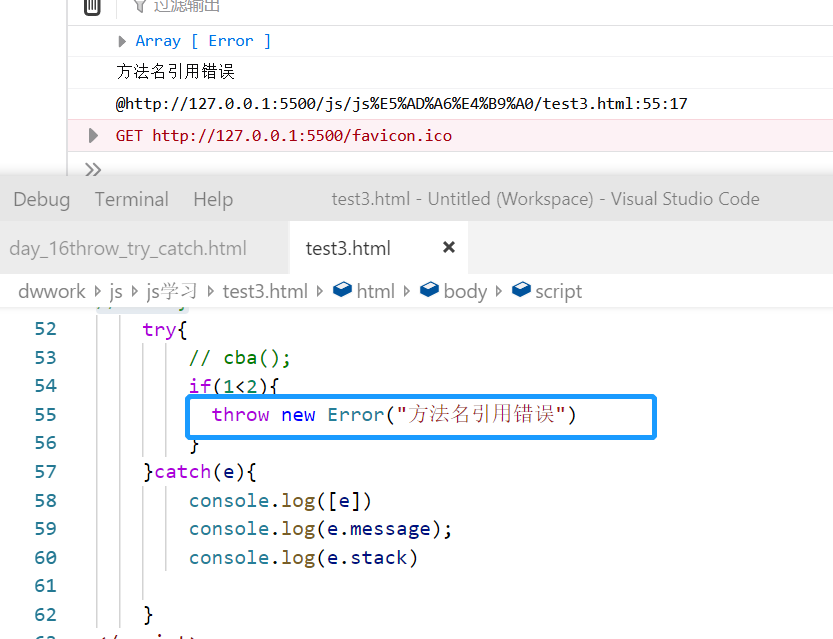Viewport: 833px width, 639px height.
Task: Select the test3.html editor tab
Action: 348,249
